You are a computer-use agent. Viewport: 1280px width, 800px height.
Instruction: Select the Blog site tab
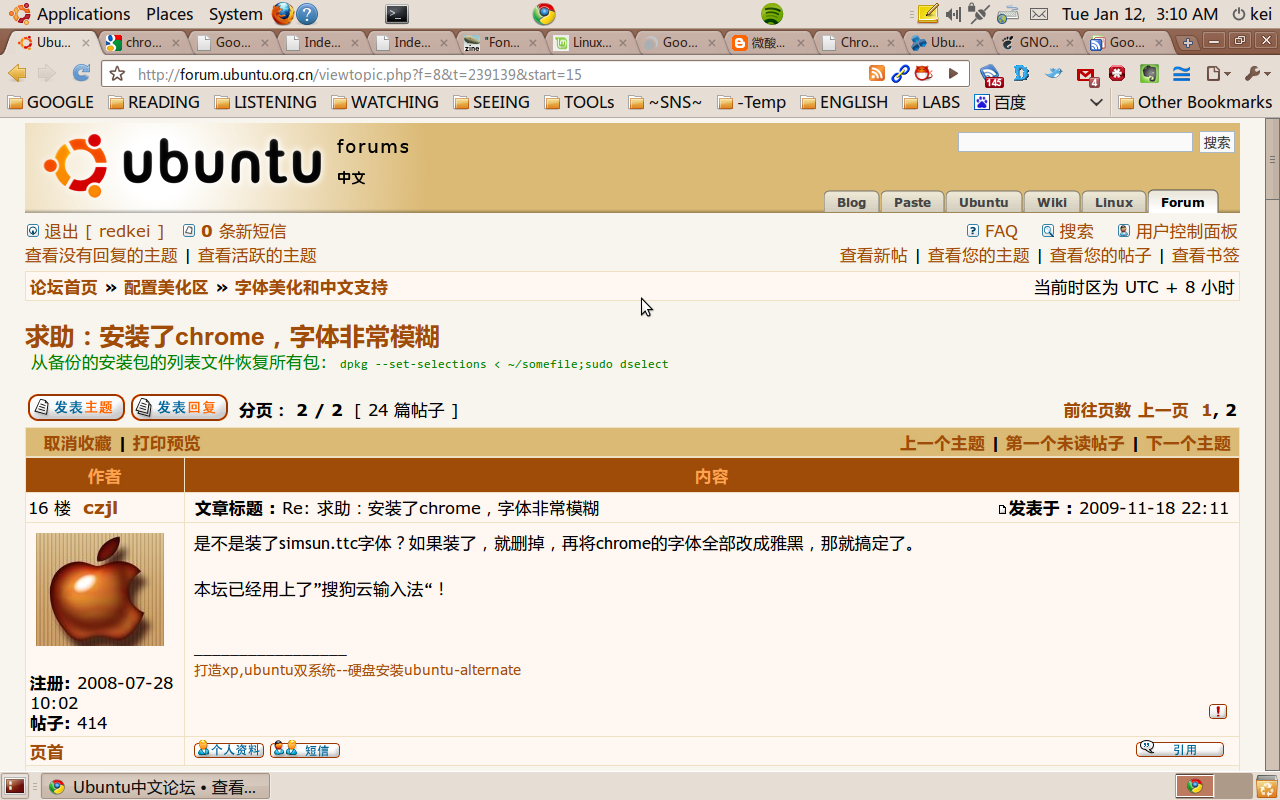[851, 202]
